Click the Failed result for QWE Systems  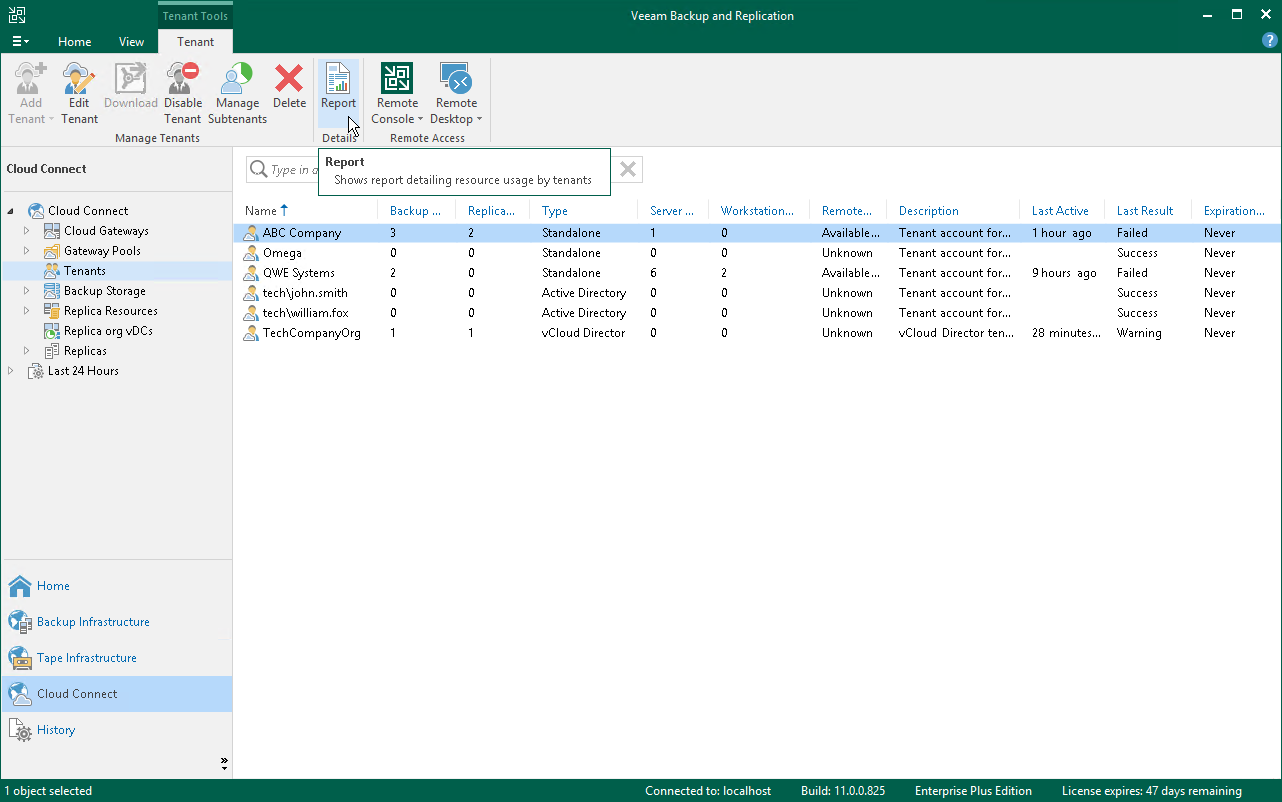1132,273
